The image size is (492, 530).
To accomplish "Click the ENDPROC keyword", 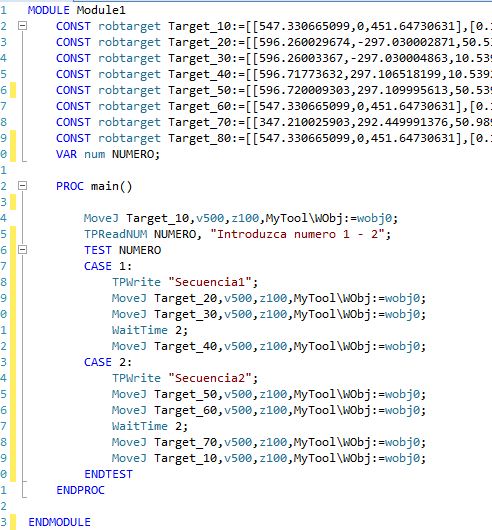I will click(80, 490).
